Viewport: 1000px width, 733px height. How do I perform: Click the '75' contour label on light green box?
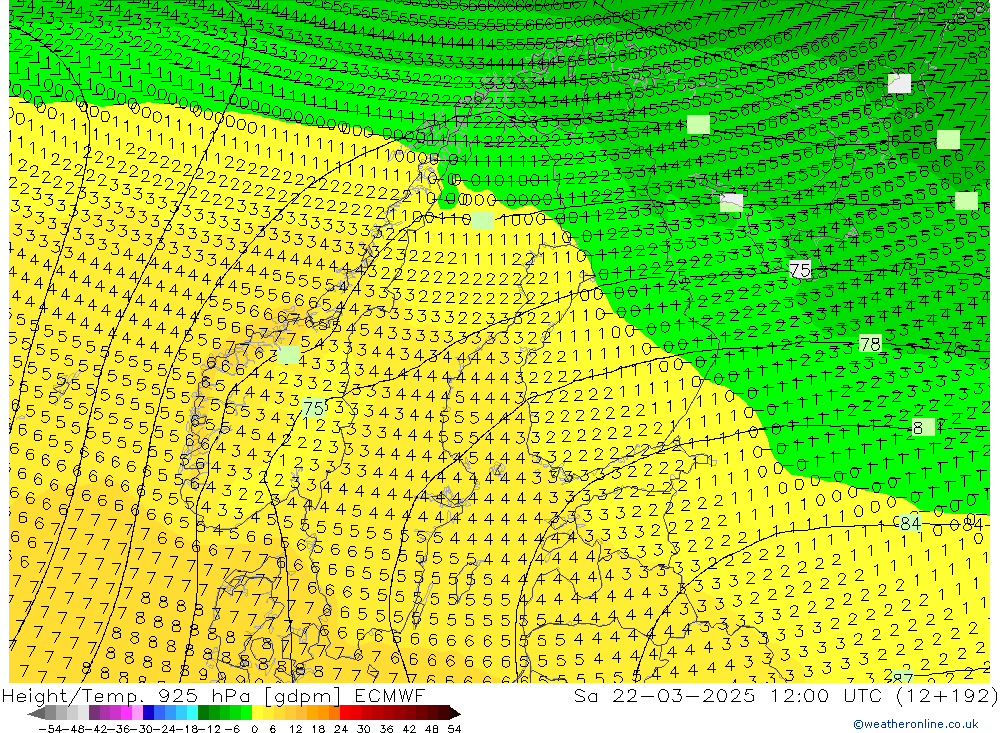pyautogui.click(x=314, y=408)
